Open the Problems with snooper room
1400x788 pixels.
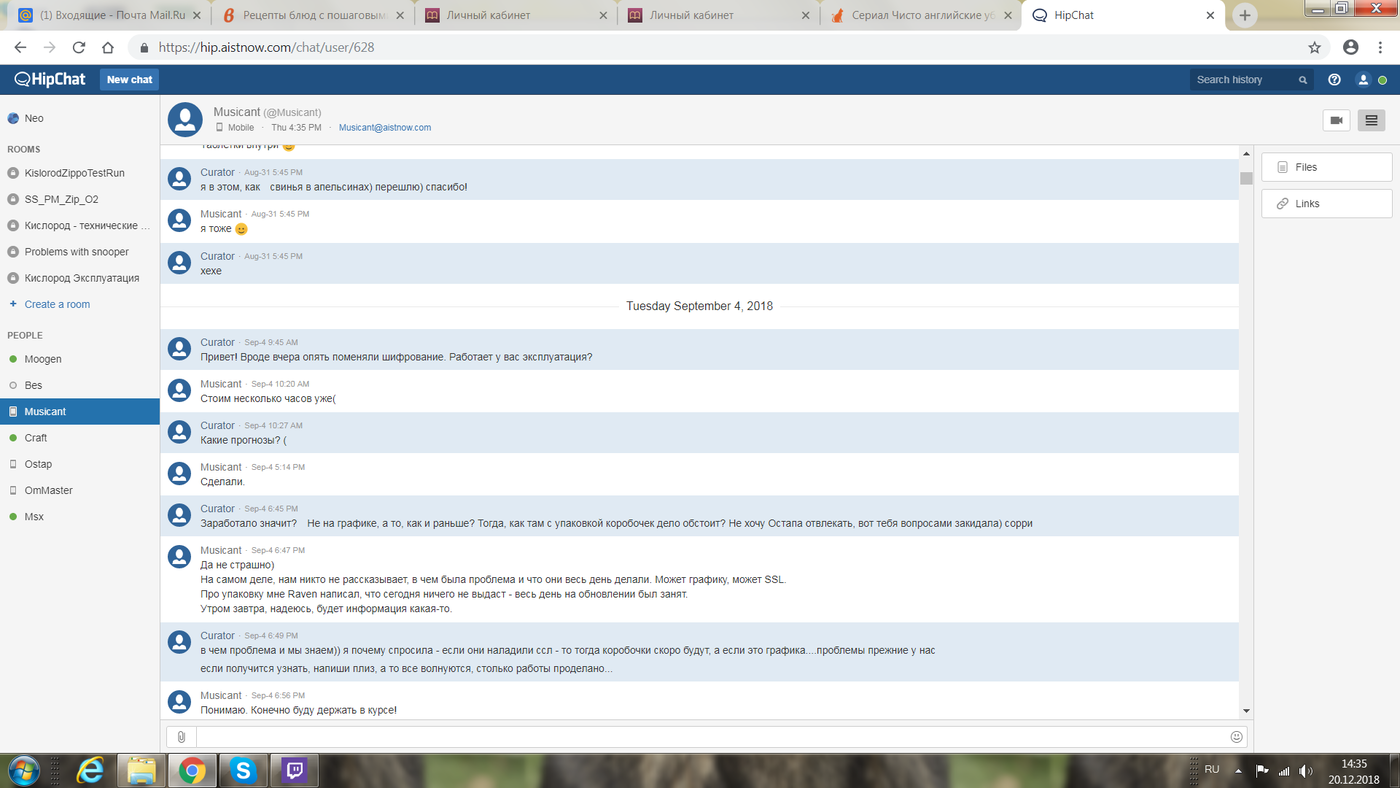[80, 252]
